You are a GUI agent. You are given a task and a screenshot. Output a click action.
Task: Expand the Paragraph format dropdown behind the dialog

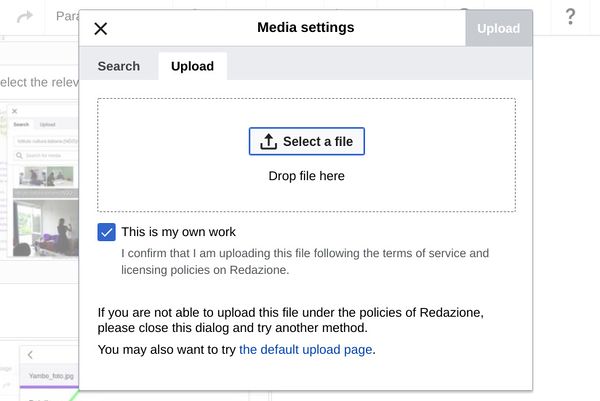pos(66,16)
